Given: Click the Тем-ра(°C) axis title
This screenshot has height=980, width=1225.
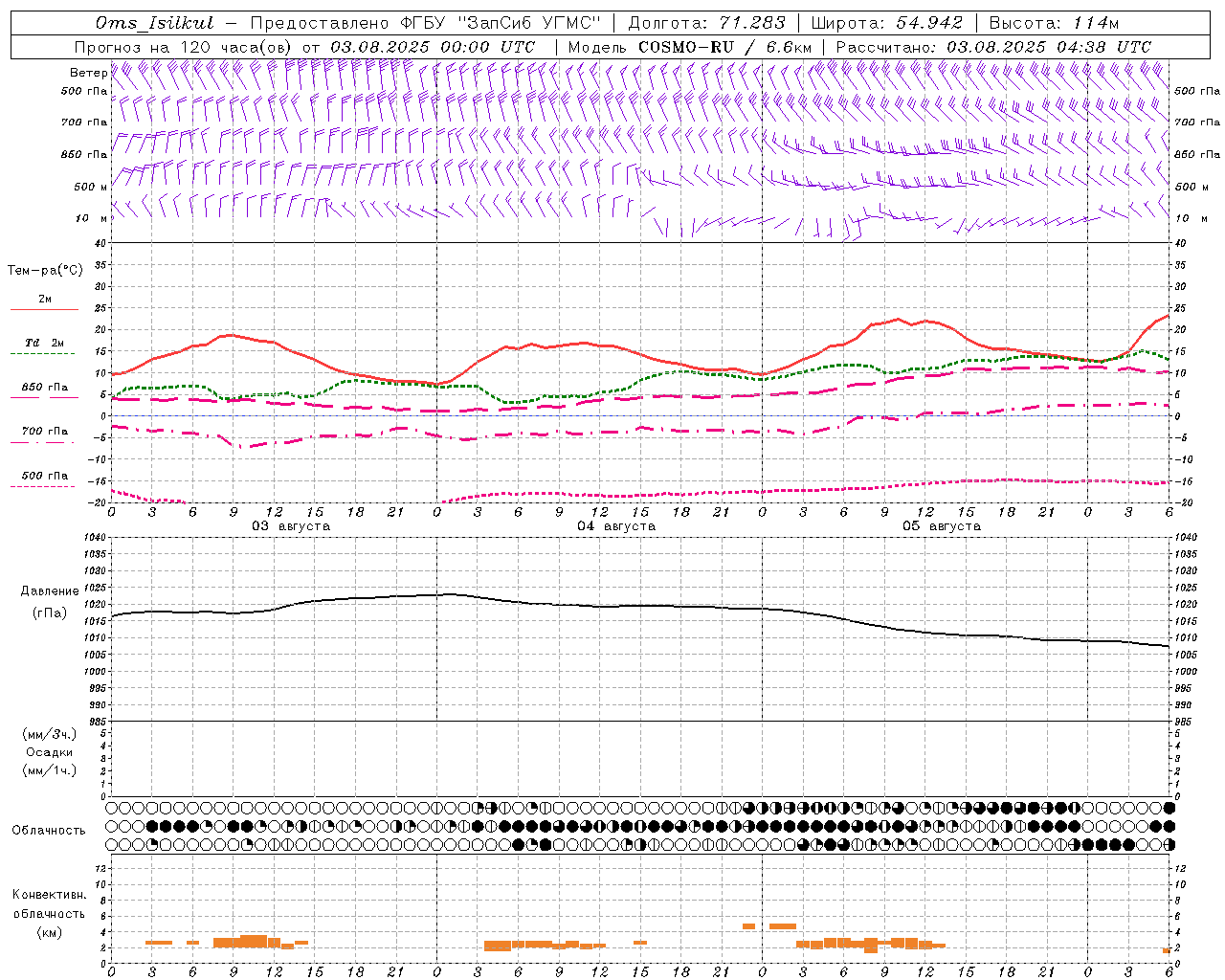Looking at the screenshot, I should [45, 271].
